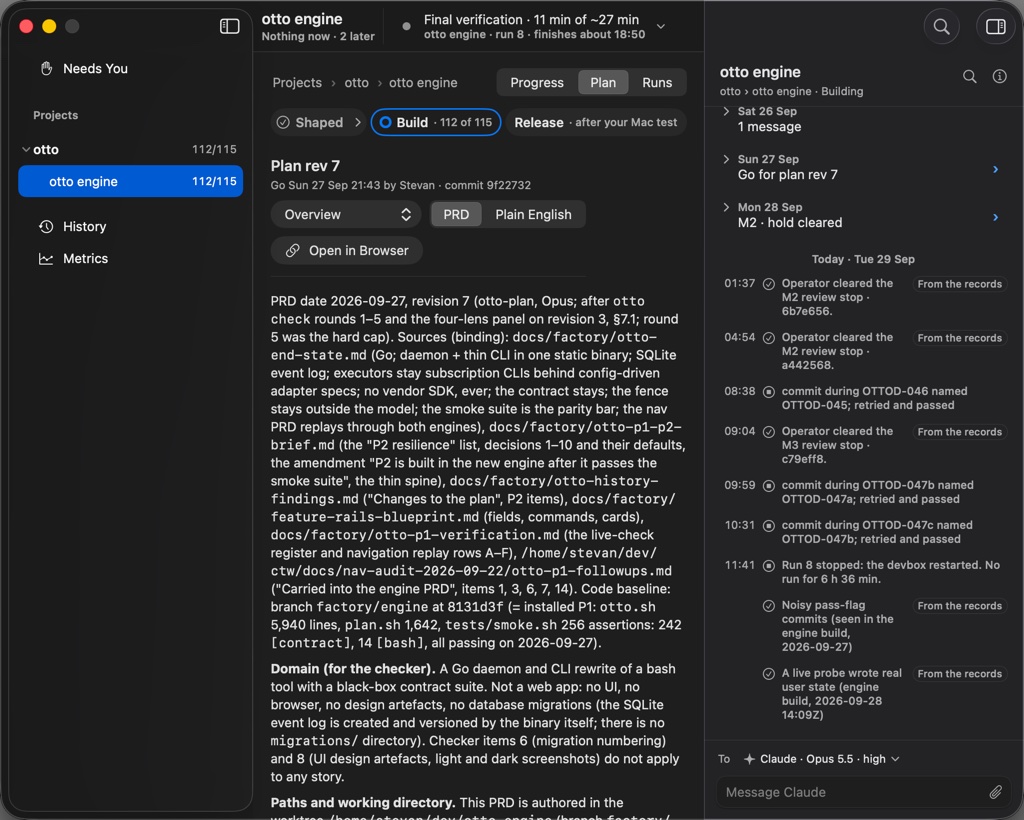Toggle the right side panel icon
1024x820 pixels.
tap(995, 26)
